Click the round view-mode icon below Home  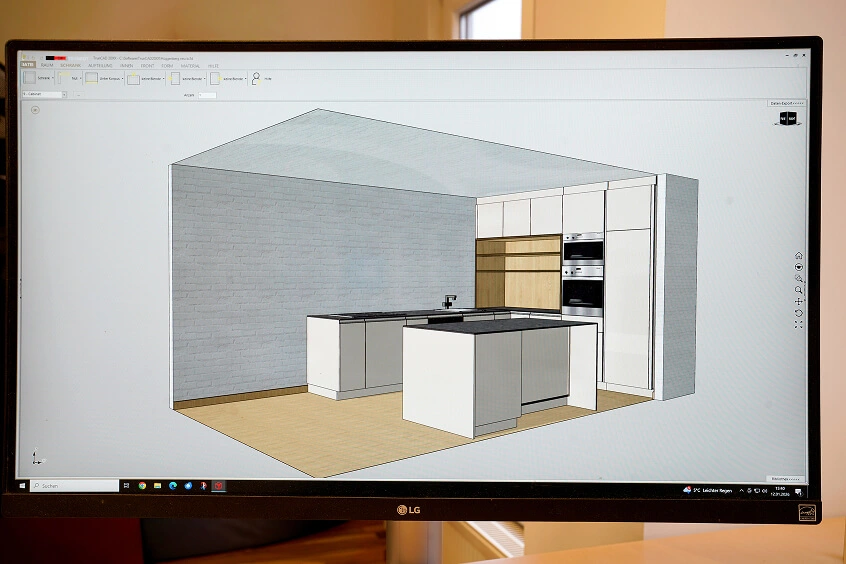(799, 267)
